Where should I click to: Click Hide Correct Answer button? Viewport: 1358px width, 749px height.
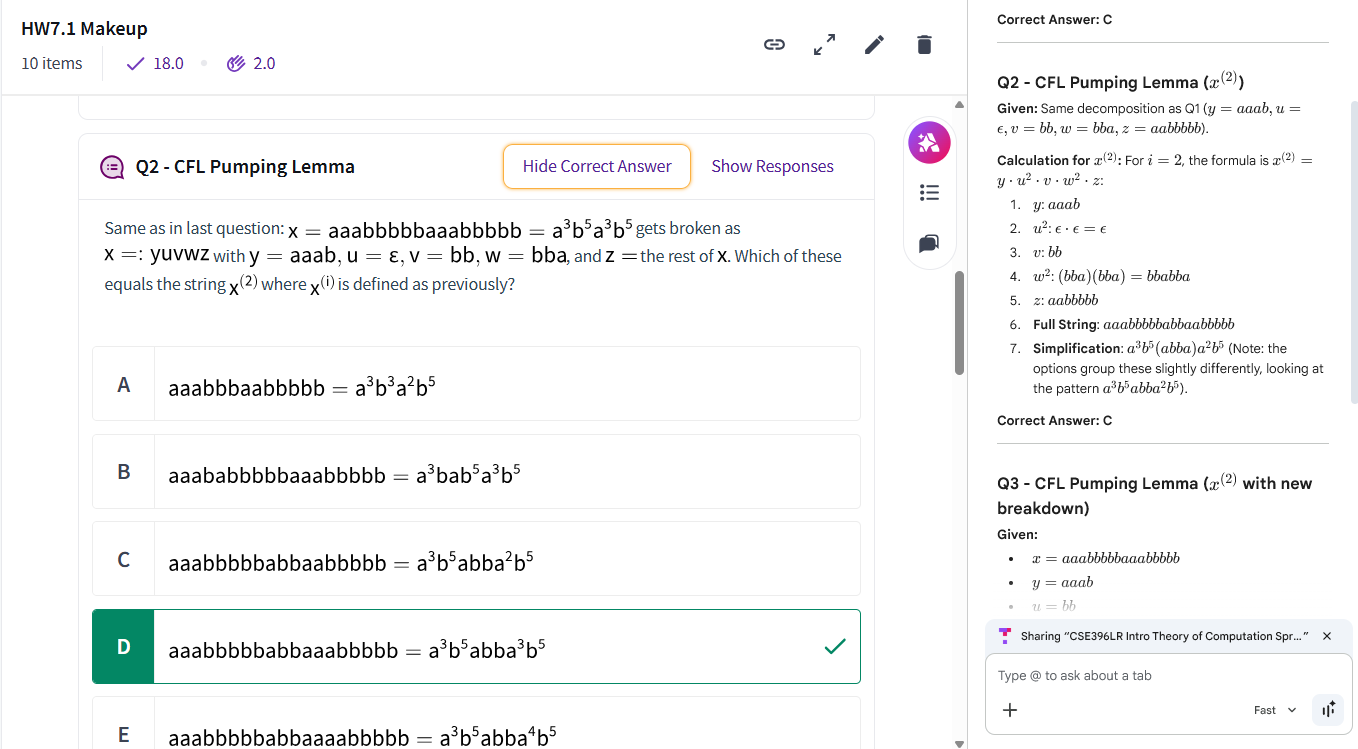[x=596, y=166]
